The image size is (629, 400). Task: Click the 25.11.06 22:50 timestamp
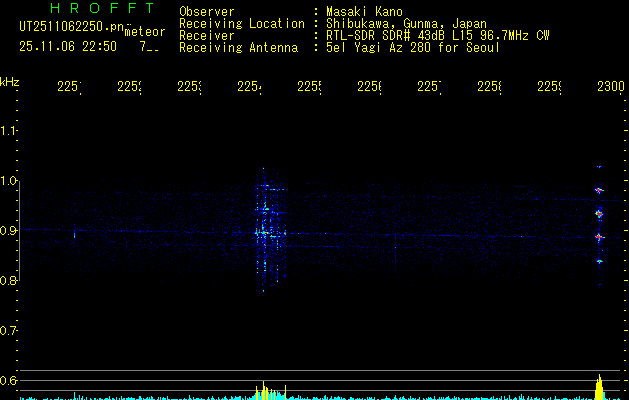[68, 46]
